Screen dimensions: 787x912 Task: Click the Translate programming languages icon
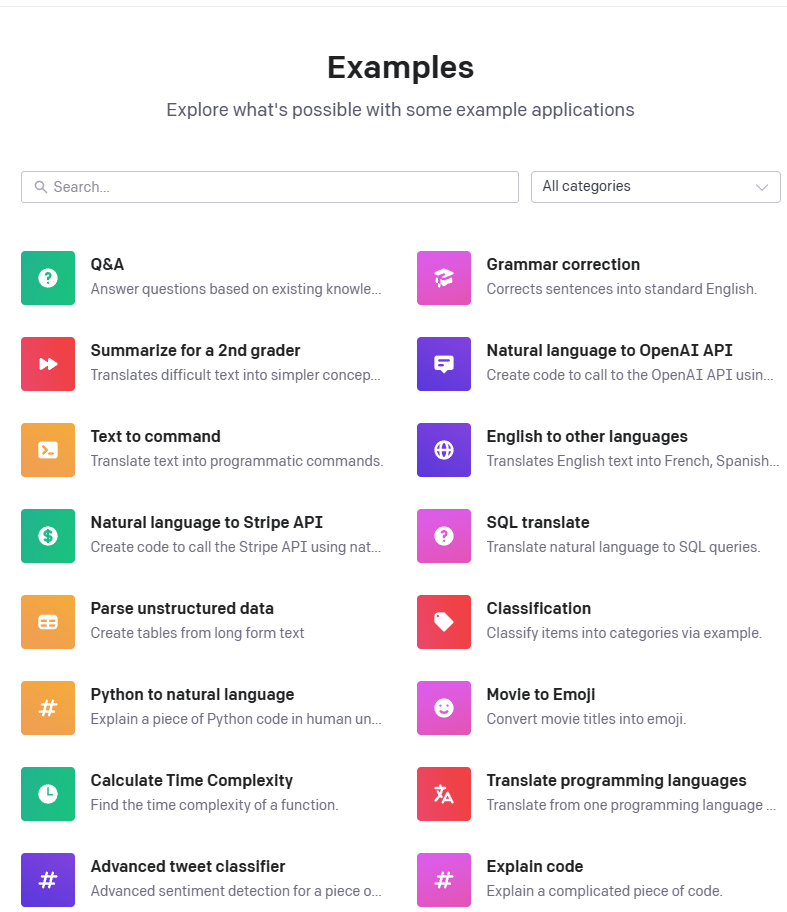[x=444, y=795]
